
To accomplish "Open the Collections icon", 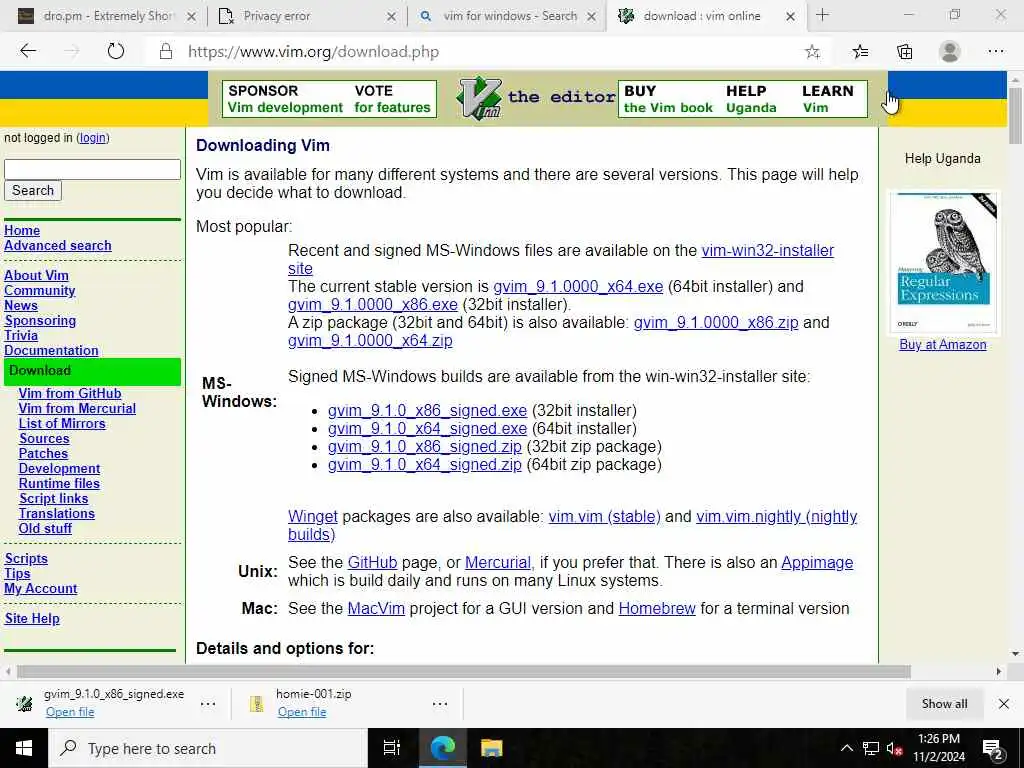I will [x=904, y=52].
